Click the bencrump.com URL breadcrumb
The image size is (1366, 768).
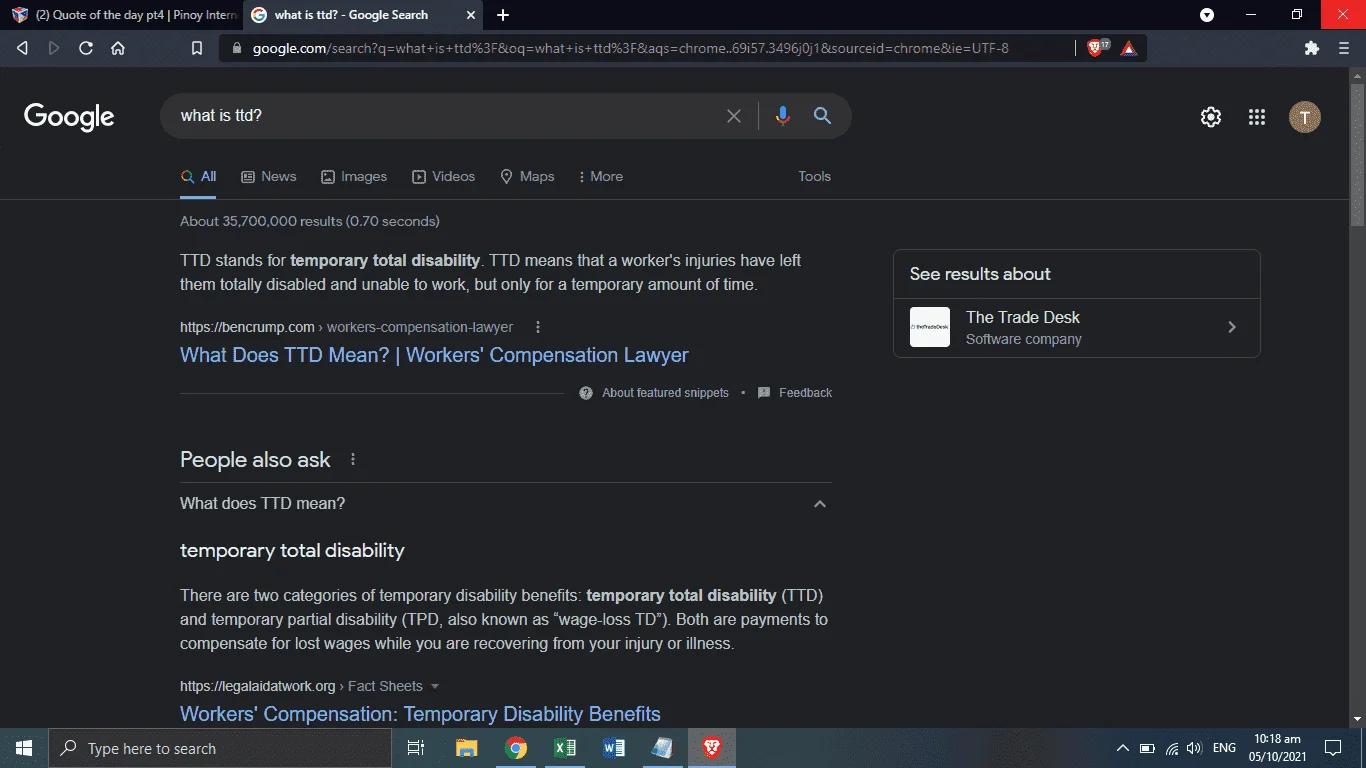(x=346, y=327)
